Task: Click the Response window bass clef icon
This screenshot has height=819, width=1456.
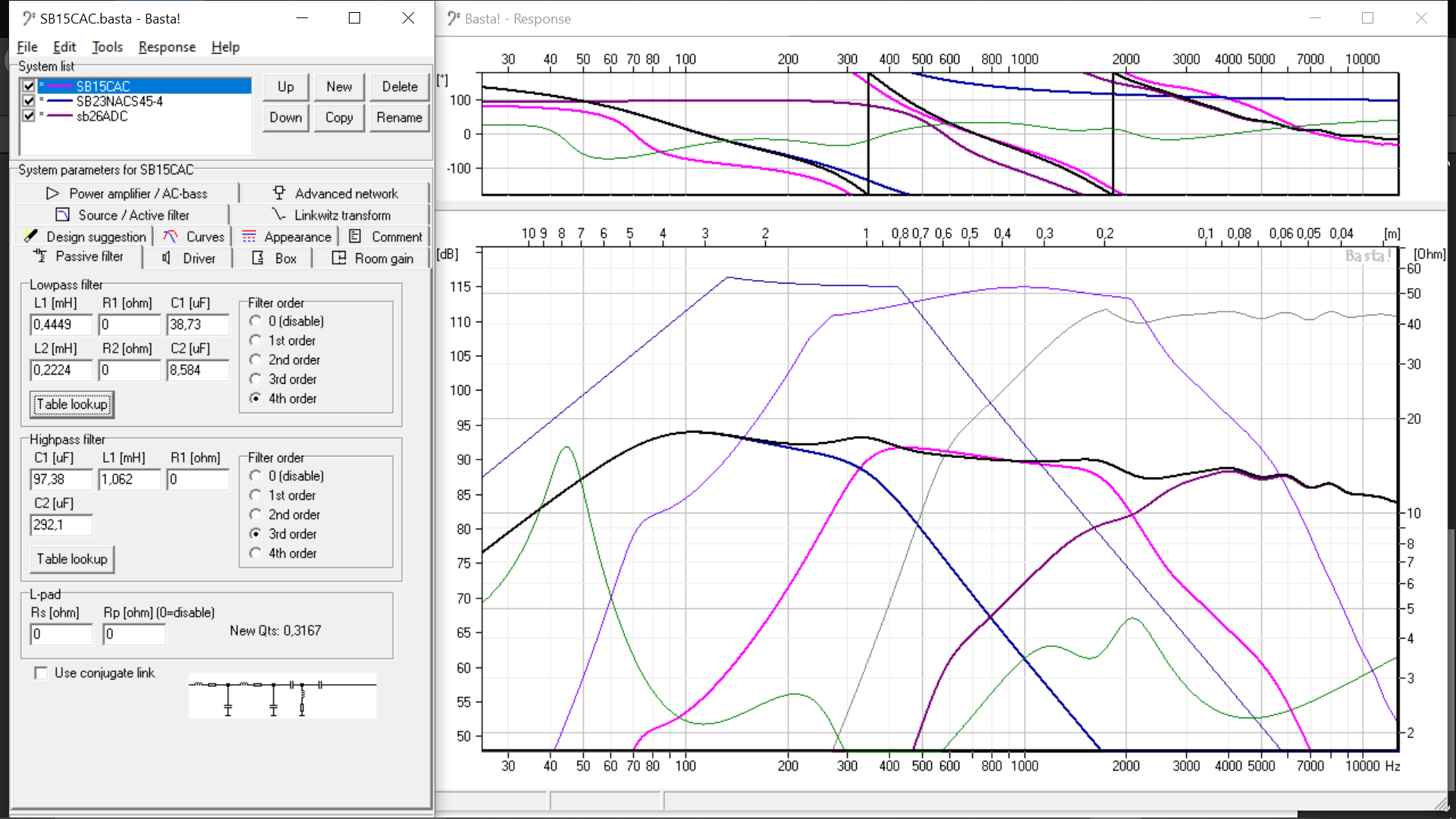Action: click(x=453, y=18)
